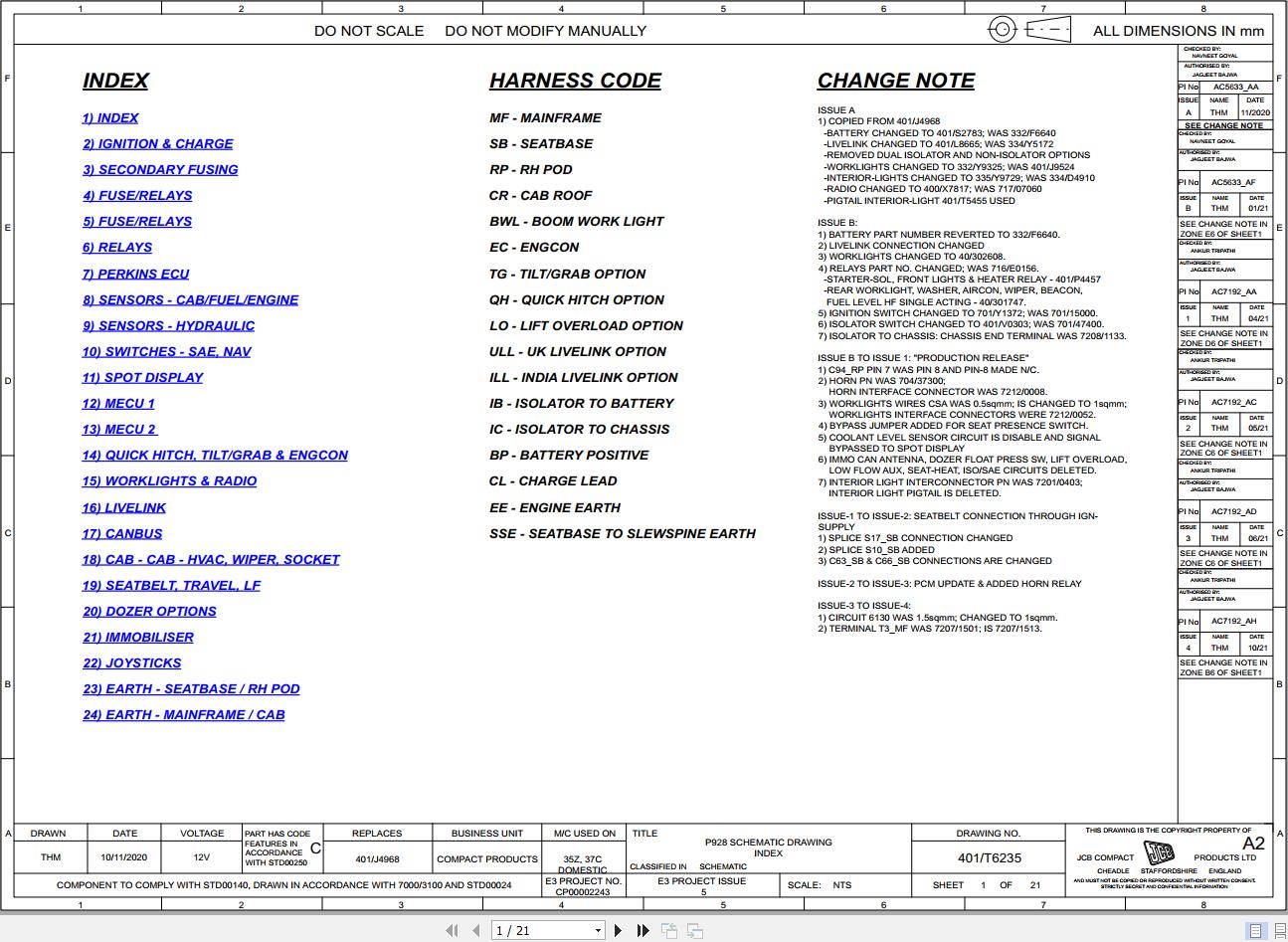Jump to the first page using the first-page icon
Image resolution: width=1288 pixels, height=942 pixels.
[454, 930]
